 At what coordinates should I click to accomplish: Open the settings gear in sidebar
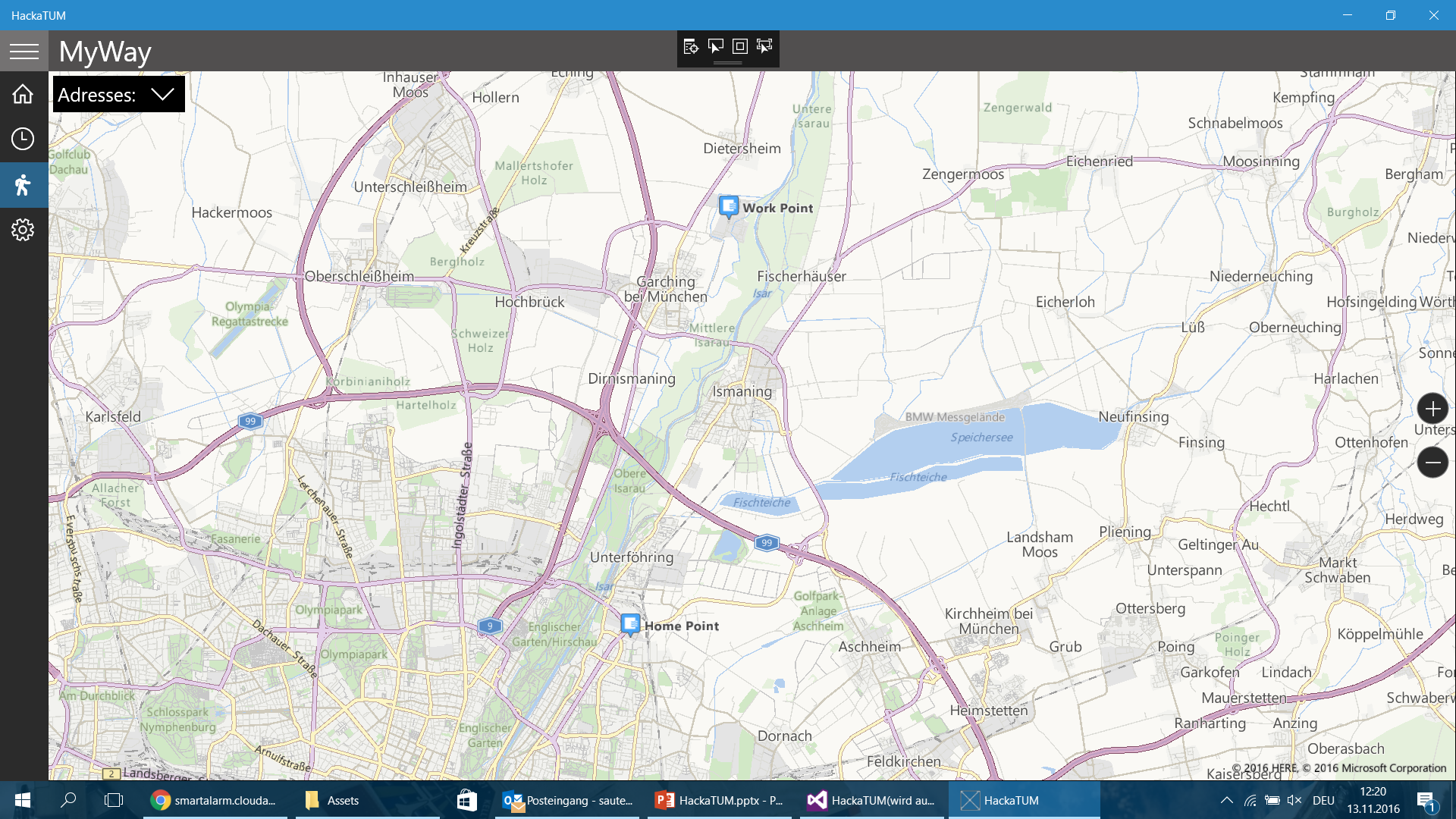pyautogui.click(x=23, y=230)
